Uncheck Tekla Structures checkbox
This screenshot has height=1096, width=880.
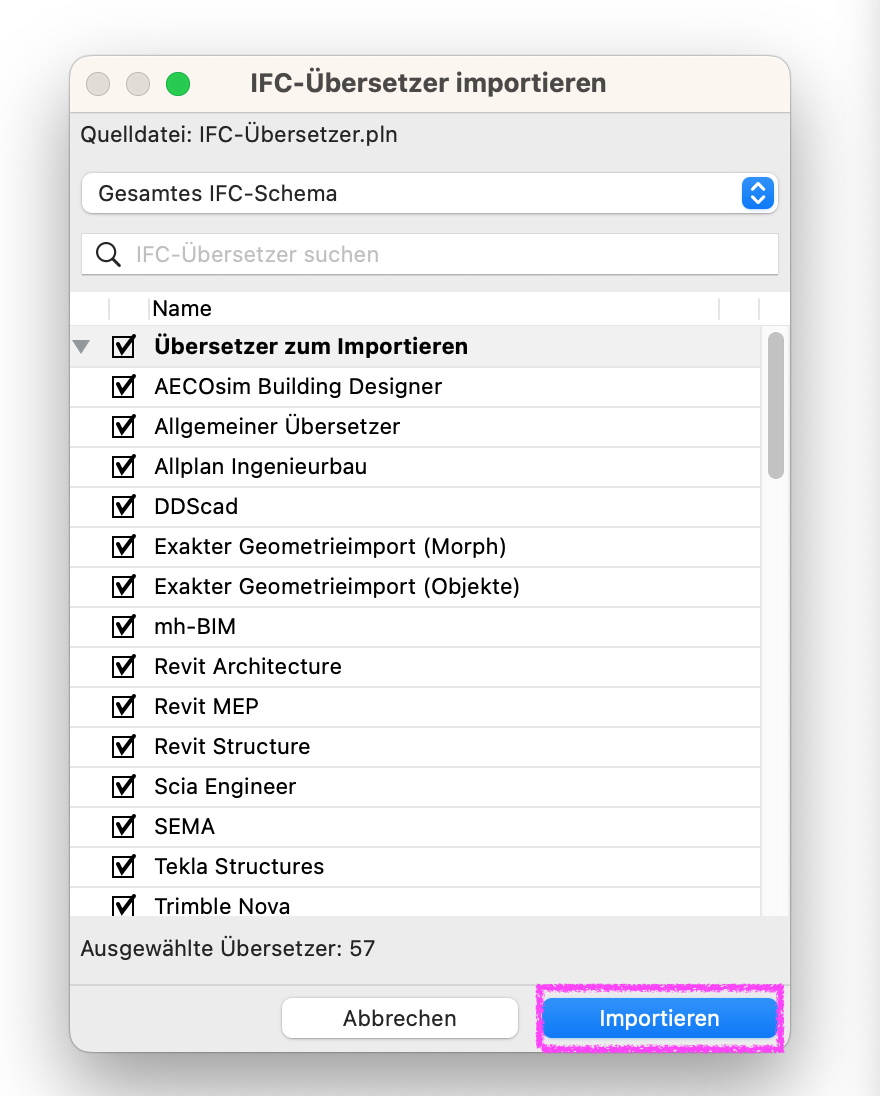tap(124, 867)
